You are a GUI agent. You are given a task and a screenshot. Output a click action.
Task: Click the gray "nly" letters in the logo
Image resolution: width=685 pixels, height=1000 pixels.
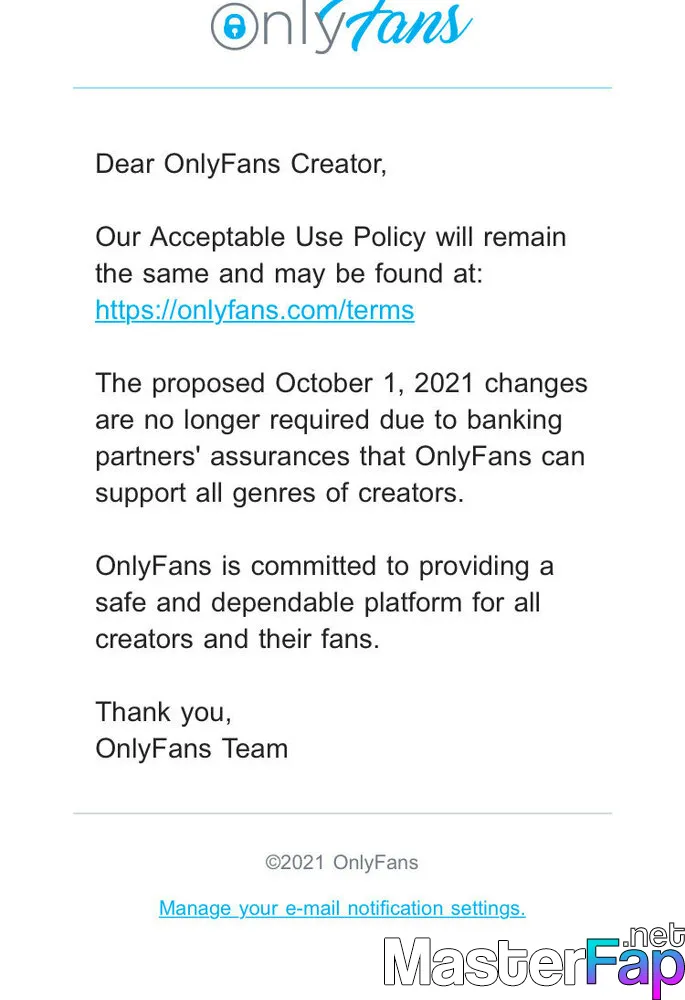301,28
